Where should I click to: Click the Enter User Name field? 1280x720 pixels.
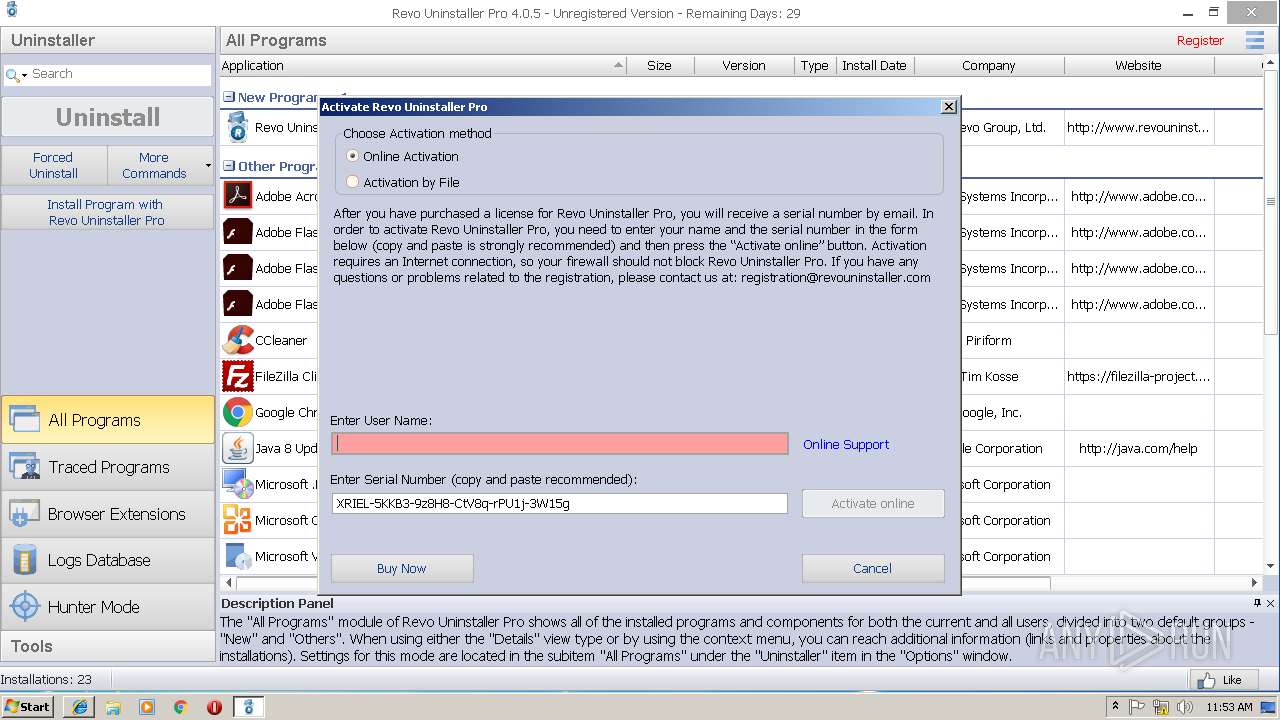tap(560, 444)
